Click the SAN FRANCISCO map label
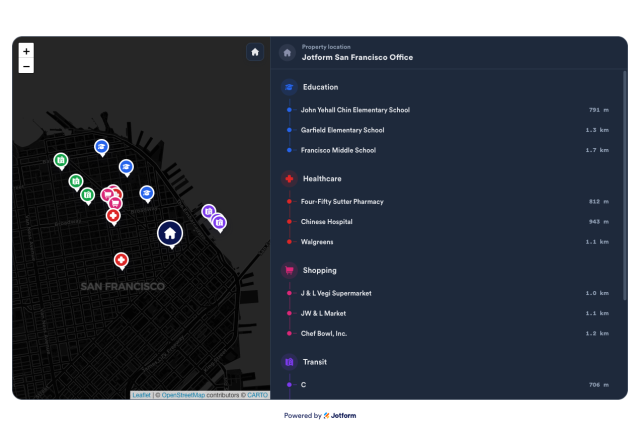Image resolution: width=640 pixels, height=433 pixels. [x=122, y=286]
